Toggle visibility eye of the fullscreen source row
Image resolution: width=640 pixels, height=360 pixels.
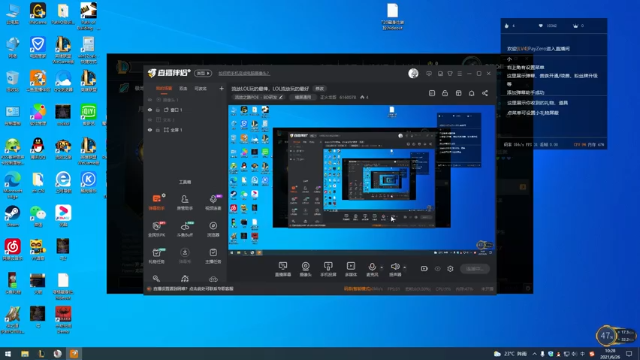[150, 130]
